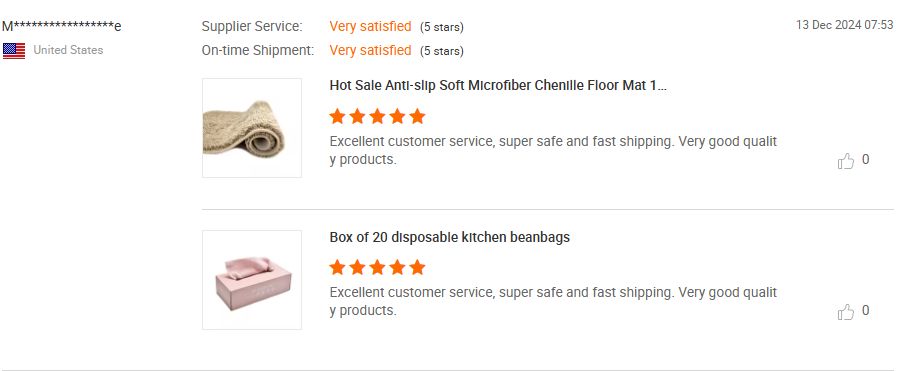This screenshot has height=371, width=899.
Task: Click the thumbs-up icon on beanbags review
Action: [x=846, y=312]
